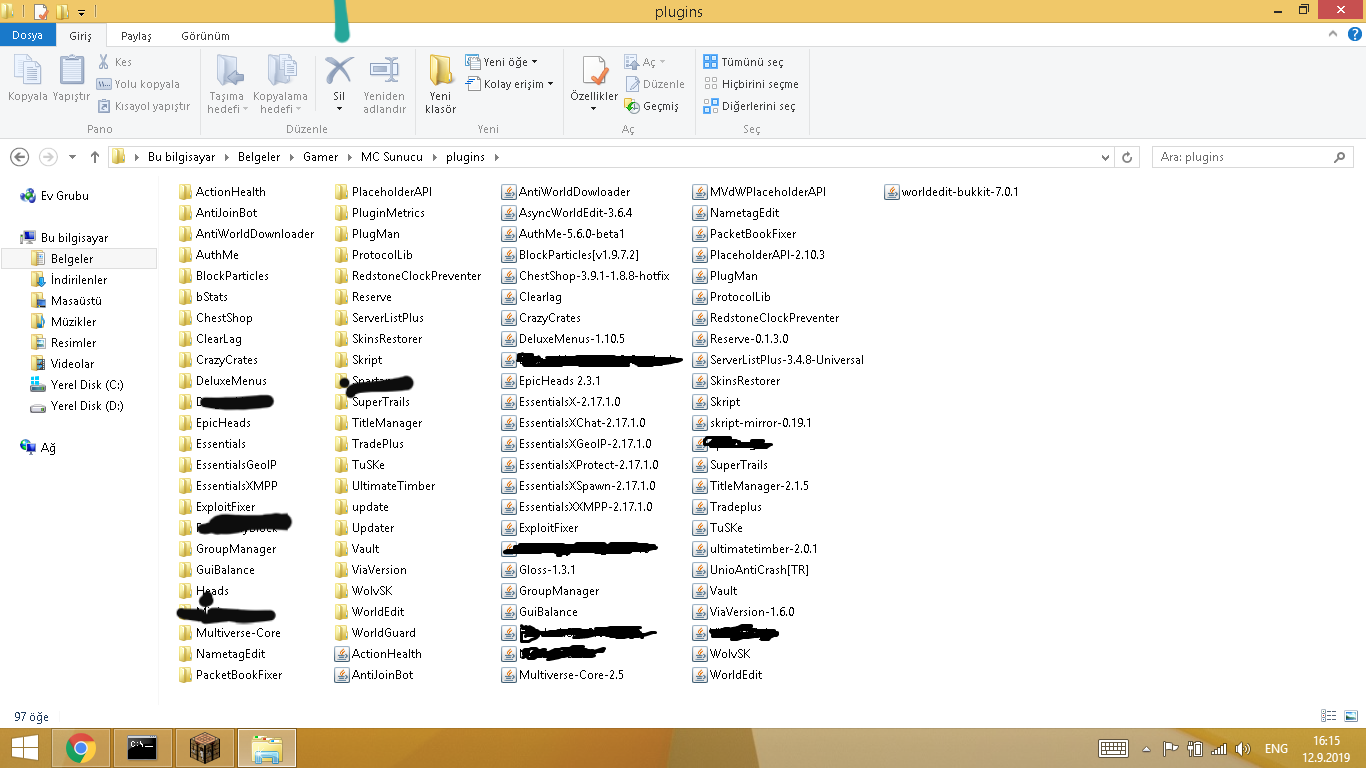The width and height of the screenshot is (1366, 768).
Task: Open the Yeni öğe dropdown
Action: (502, 62)
